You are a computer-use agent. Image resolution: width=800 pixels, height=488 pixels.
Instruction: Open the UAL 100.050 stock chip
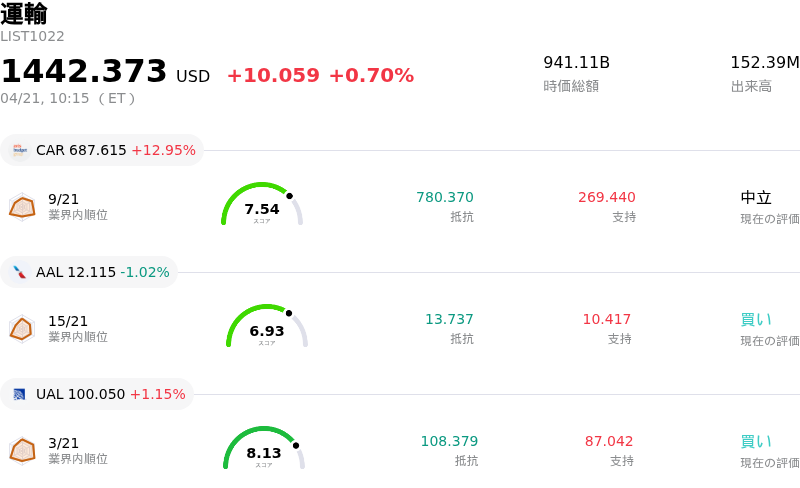pyautogui.click(x=98, y=394)
